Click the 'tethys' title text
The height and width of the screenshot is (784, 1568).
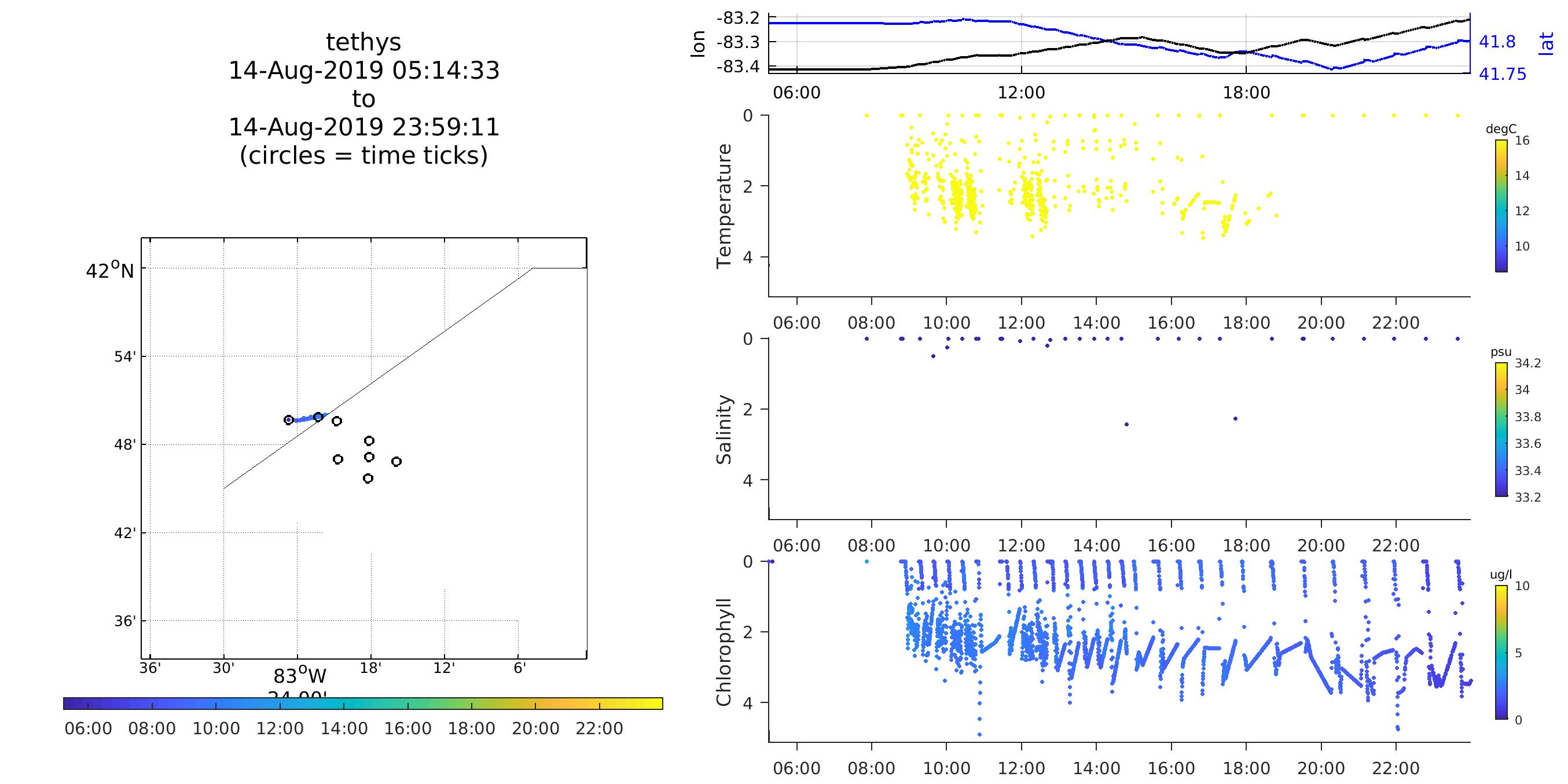pyautogui.click(x=363, y=43)
